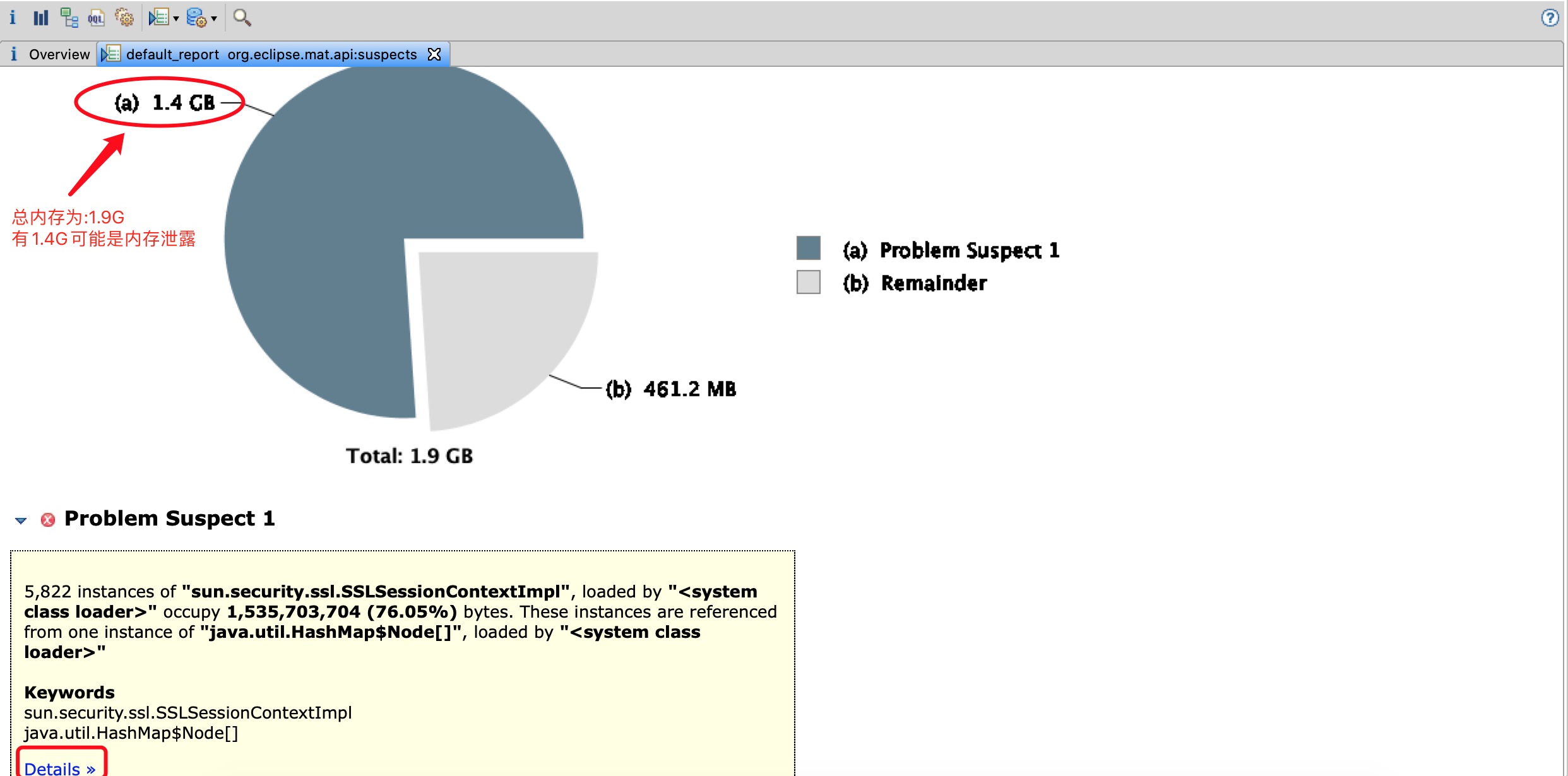This screenshot has height=776, width=1568.
Task: Open the Dominator Tree view
Action: [x=69, y=18]
